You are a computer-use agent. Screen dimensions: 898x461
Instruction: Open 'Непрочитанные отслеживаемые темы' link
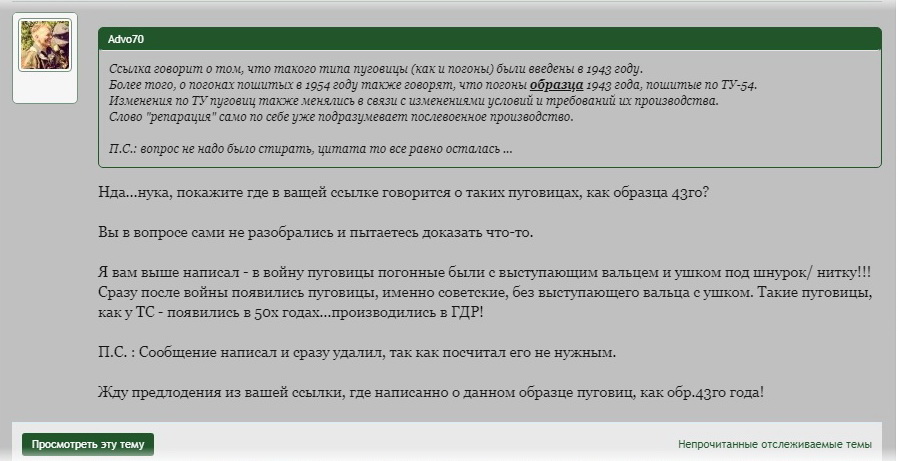click(x=775, y=444)
